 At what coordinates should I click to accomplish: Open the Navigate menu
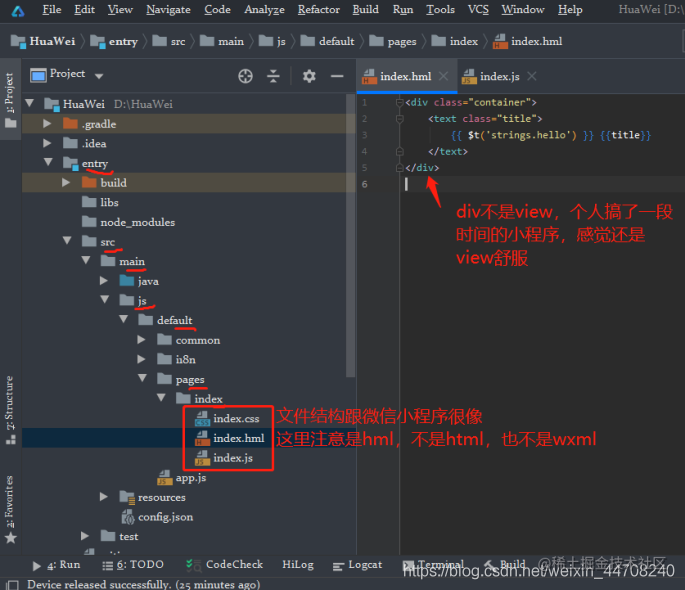[168, 10]
